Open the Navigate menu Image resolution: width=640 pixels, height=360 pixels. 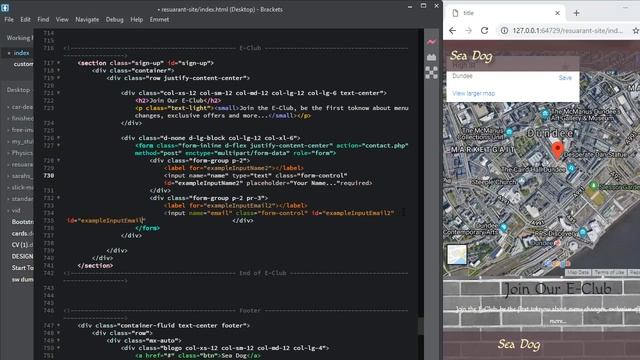coord(87,19)
